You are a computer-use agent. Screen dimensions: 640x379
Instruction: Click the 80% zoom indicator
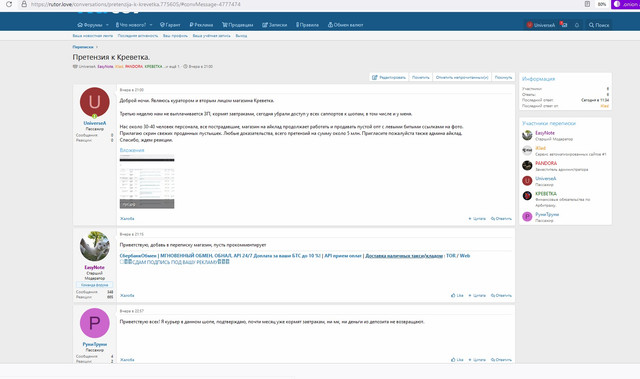pos(602,4)
